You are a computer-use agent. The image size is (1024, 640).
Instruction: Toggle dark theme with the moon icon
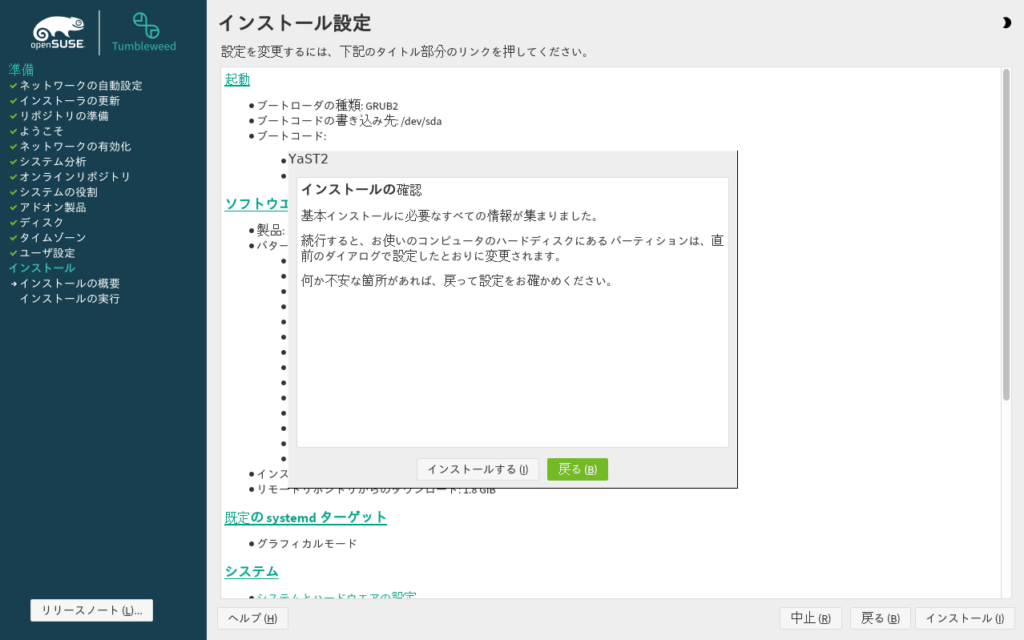coord(1005,23)
